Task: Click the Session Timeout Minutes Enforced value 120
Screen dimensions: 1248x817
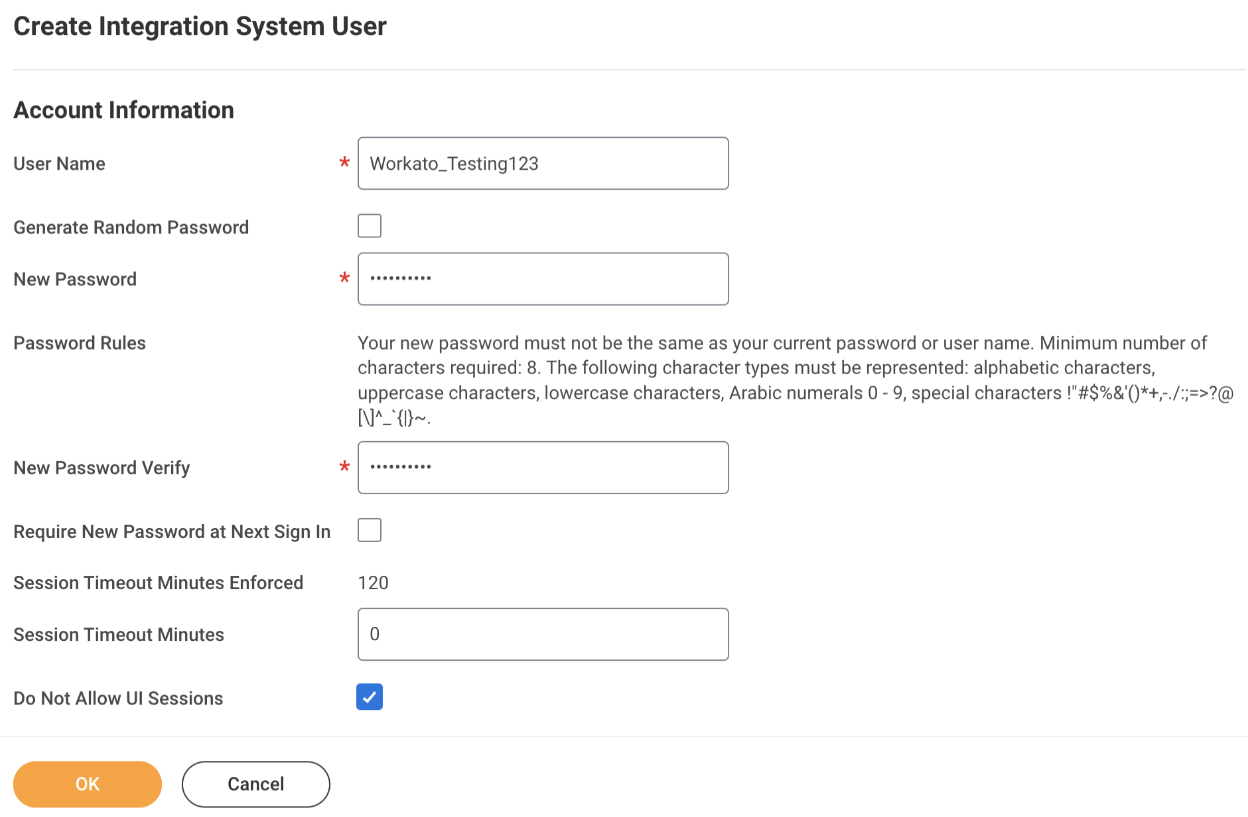Action: click(373, 583)
